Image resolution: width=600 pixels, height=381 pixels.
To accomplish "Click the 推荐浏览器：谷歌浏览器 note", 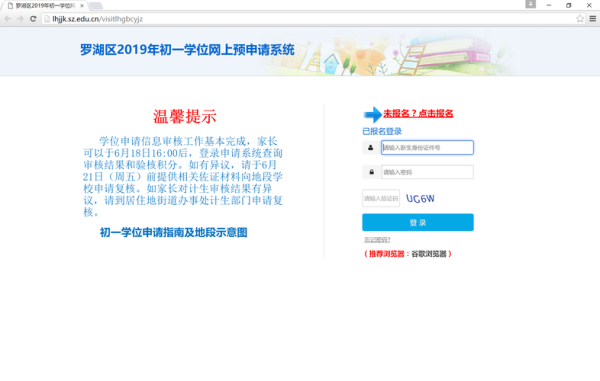I will click(x=408, y=254).
